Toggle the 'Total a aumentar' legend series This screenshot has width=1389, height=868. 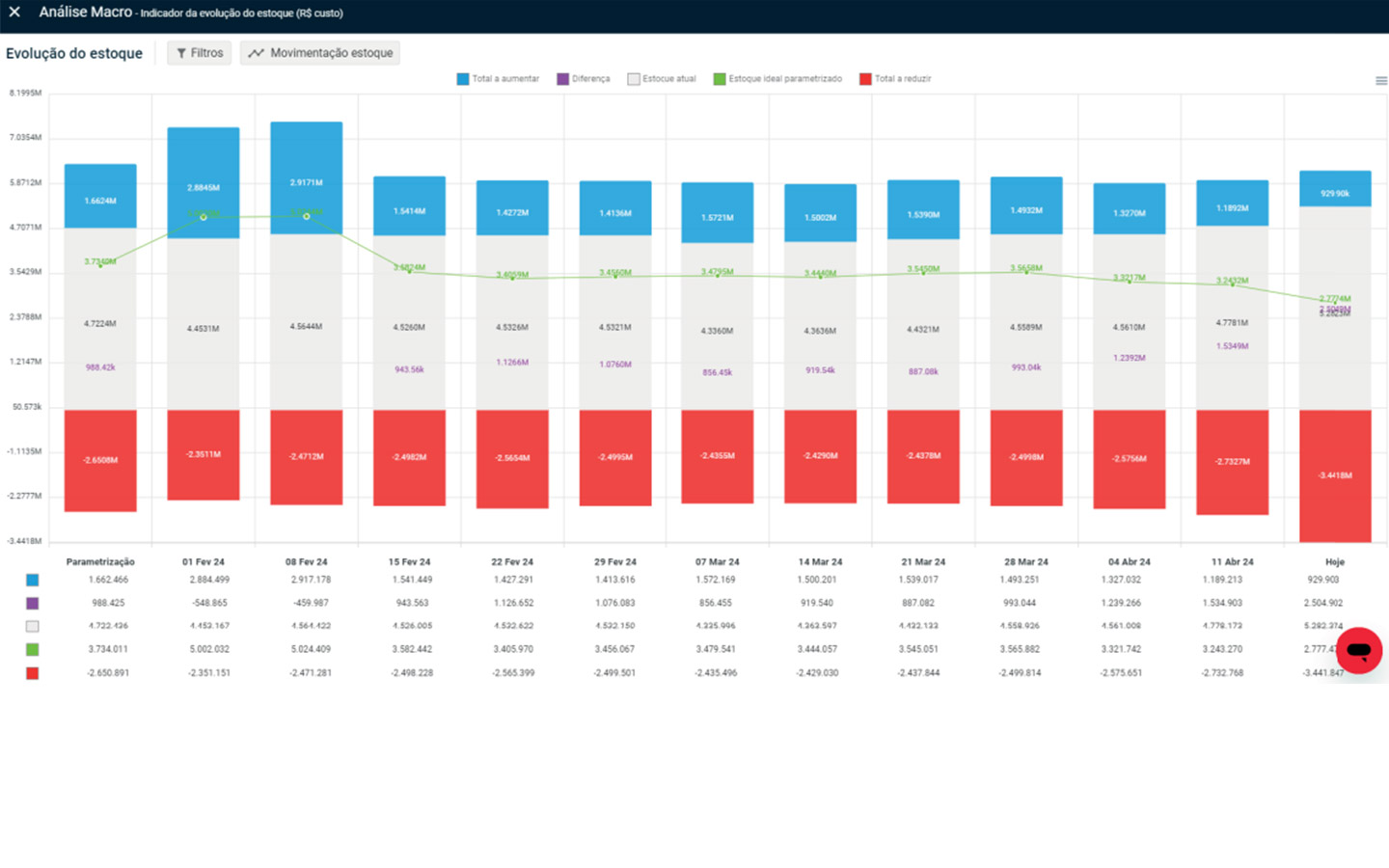pyautogui.click(x=498, y=79)
